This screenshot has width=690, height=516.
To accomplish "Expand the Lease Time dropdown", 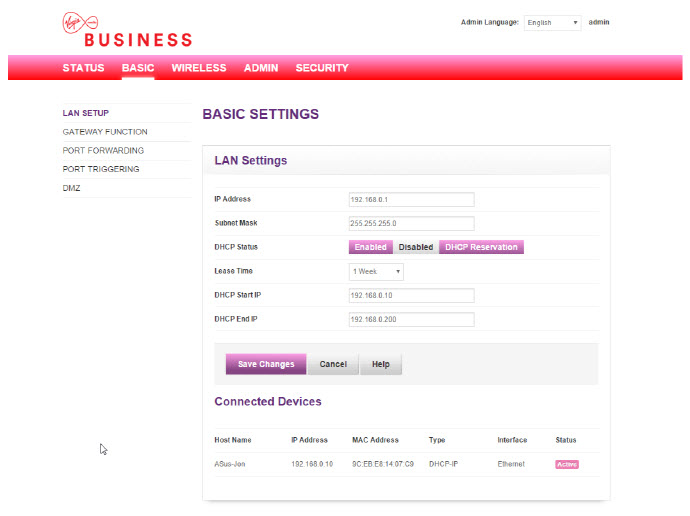I will click(x=376, y=271).
